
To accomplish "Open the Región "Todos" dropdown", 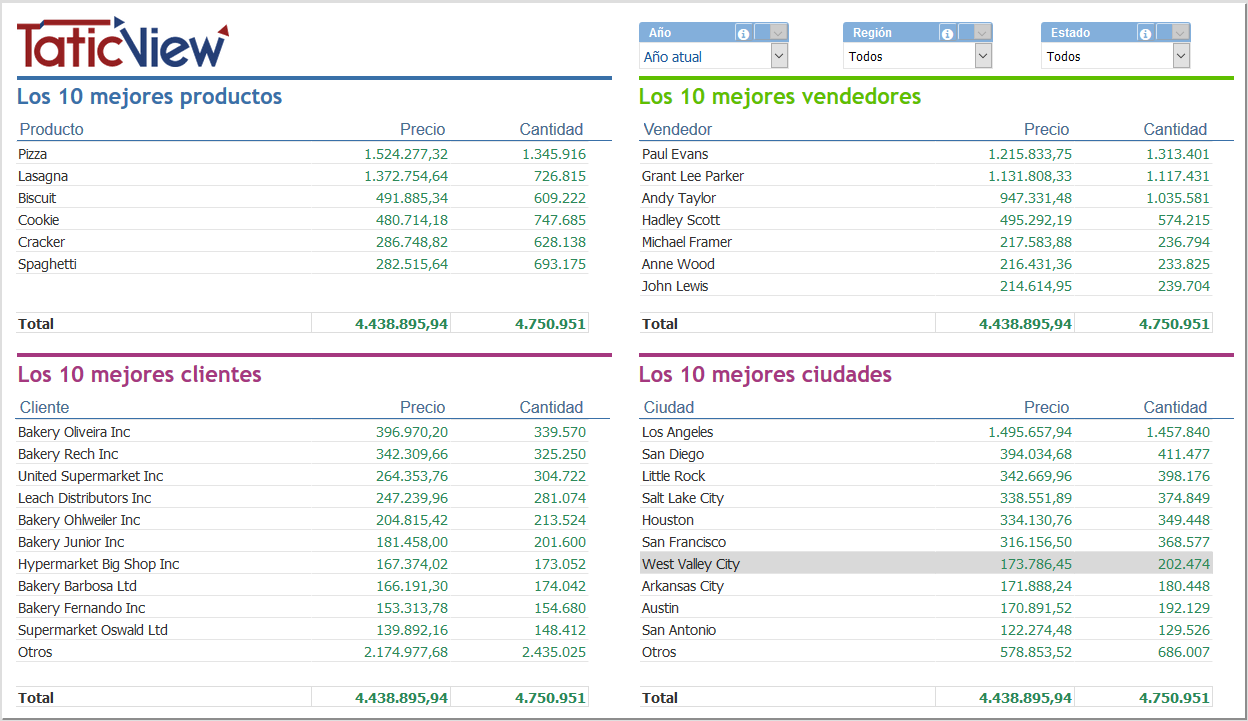I will [x=985, y=56].
